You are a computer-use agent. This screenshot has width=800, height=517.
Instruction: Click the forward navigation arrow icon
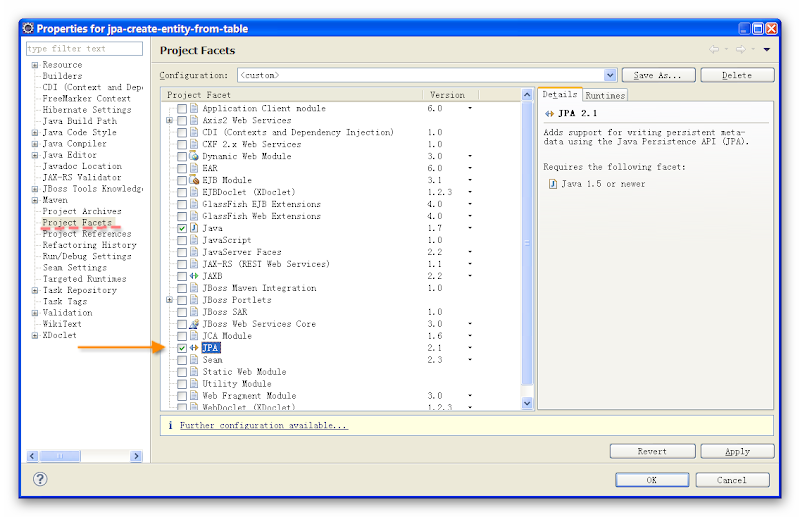coord(740,49)
